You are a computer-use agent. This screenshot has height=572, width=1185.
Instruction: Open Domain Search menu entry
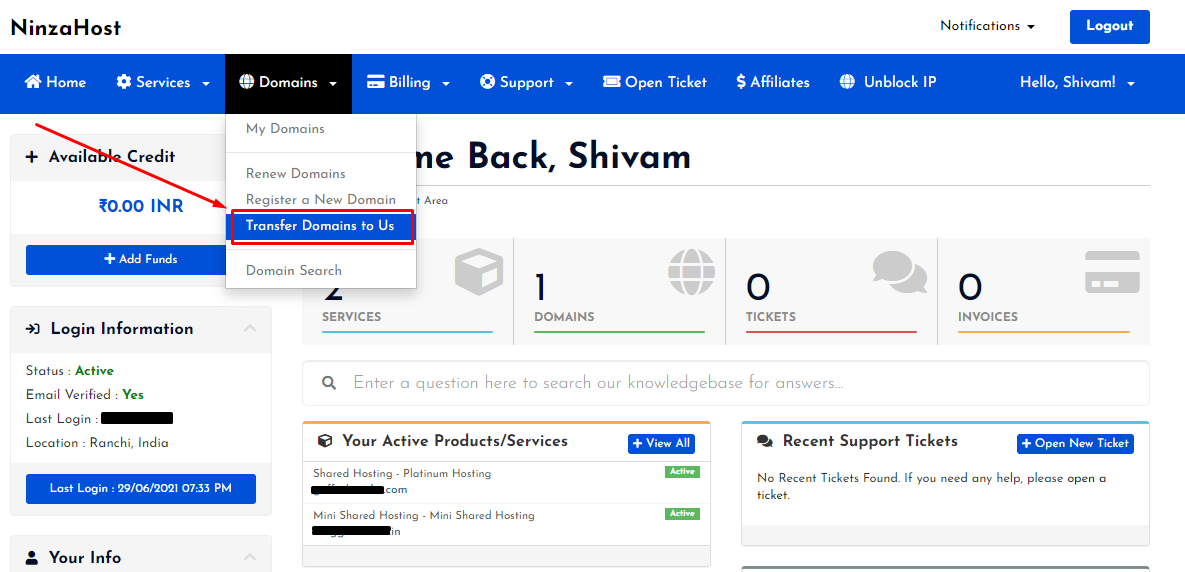(x=293, y=271)
